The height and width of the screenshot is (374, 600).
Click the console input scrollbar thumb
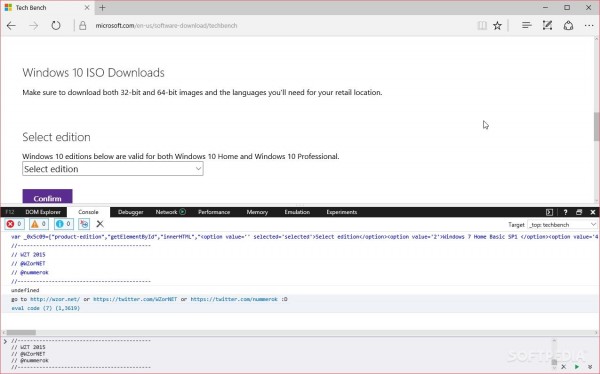554,362
